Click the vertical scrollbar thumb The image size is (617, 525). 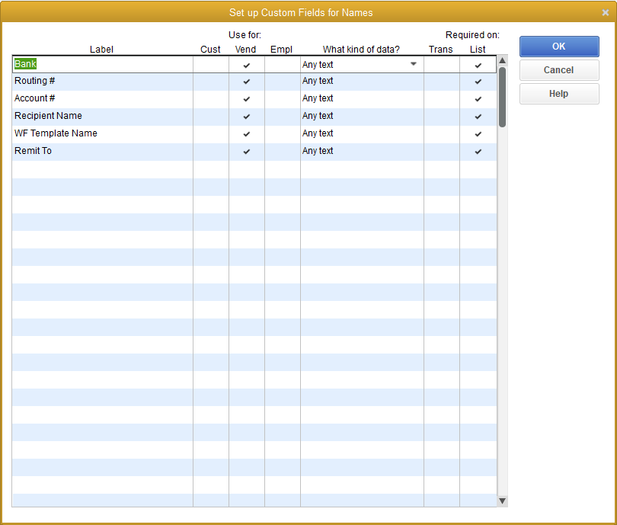(502, 97)
